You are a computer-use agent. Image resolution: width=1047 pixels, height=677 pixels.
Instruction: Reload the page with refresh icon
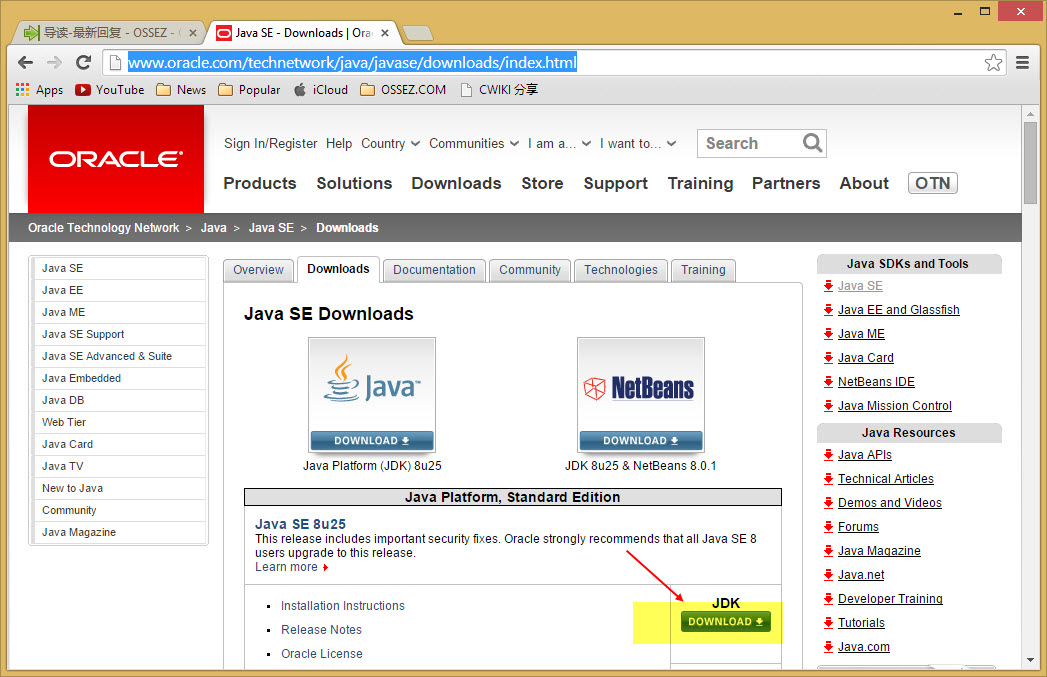tap(84, 63)
